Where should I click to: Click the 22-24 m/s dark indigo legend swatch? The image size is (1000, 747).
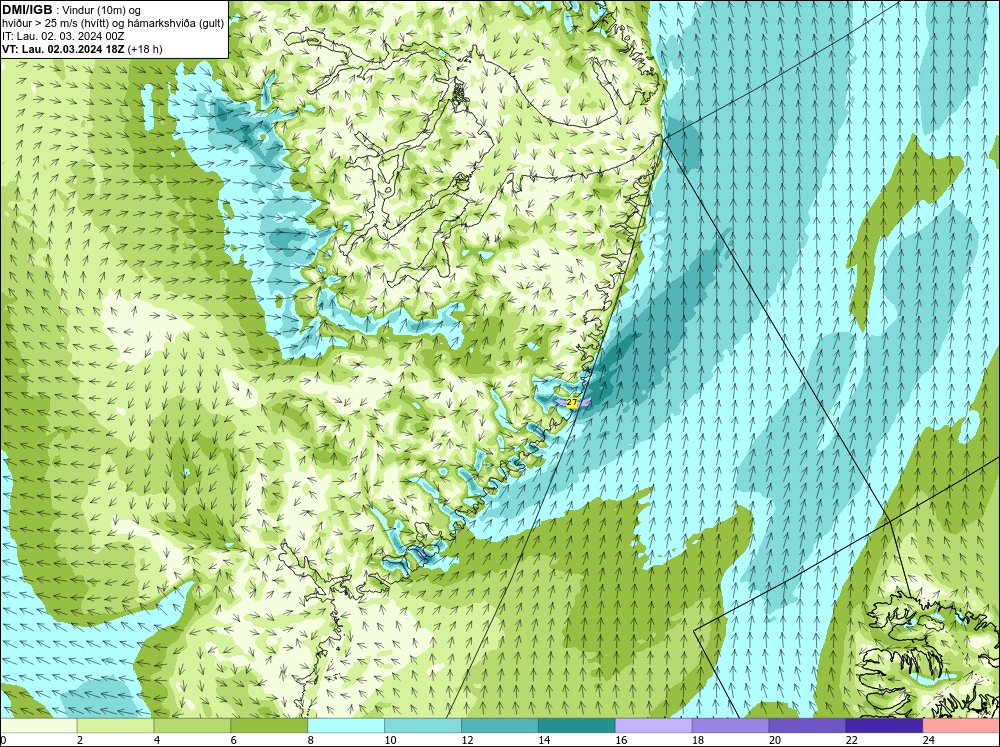(884, 726)
